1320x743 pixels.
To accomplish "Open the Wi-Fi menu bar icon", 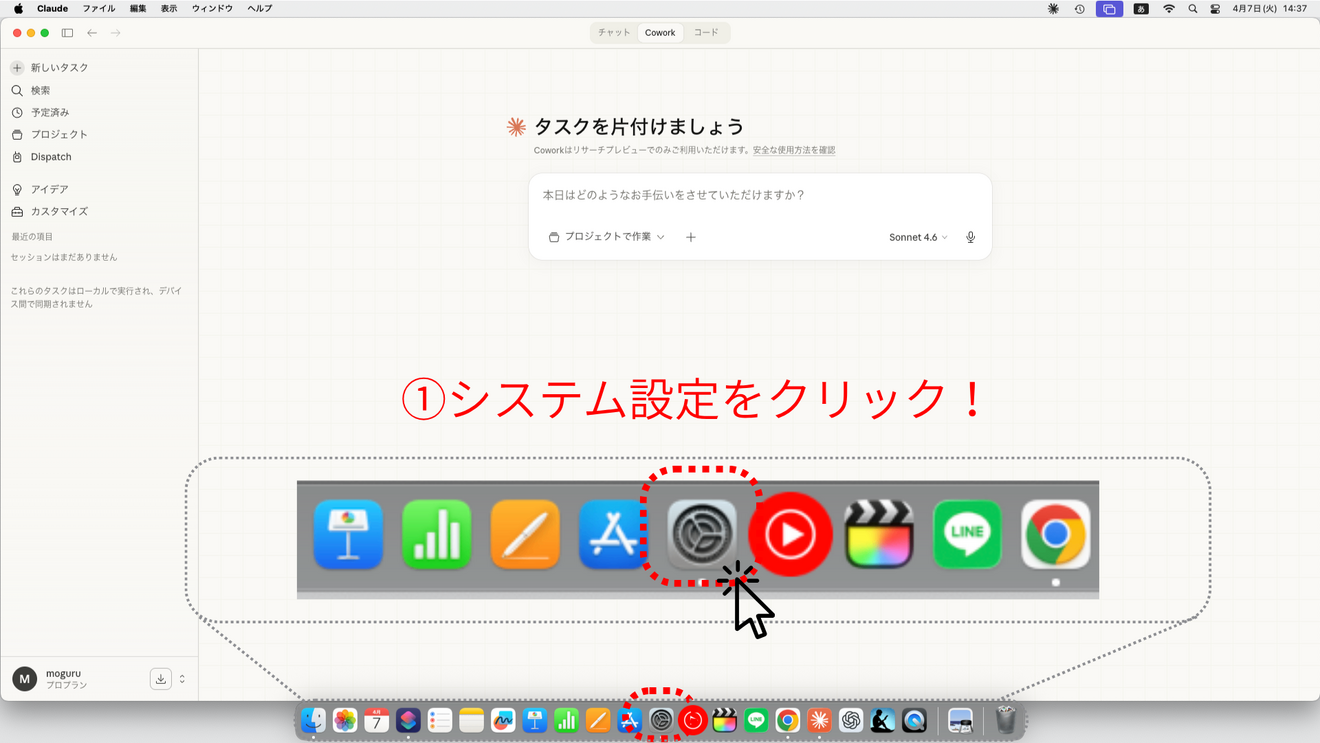I will point(1168,8).
